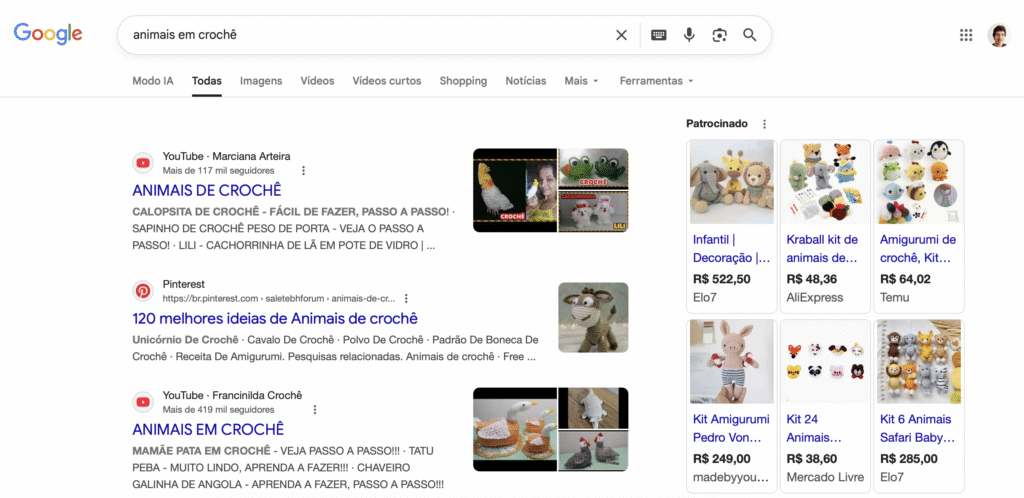The width and height of the screenshot is (1024, 498).
Task: Open 120 melhores ideias de Animais link
Action: coord(275,319)
